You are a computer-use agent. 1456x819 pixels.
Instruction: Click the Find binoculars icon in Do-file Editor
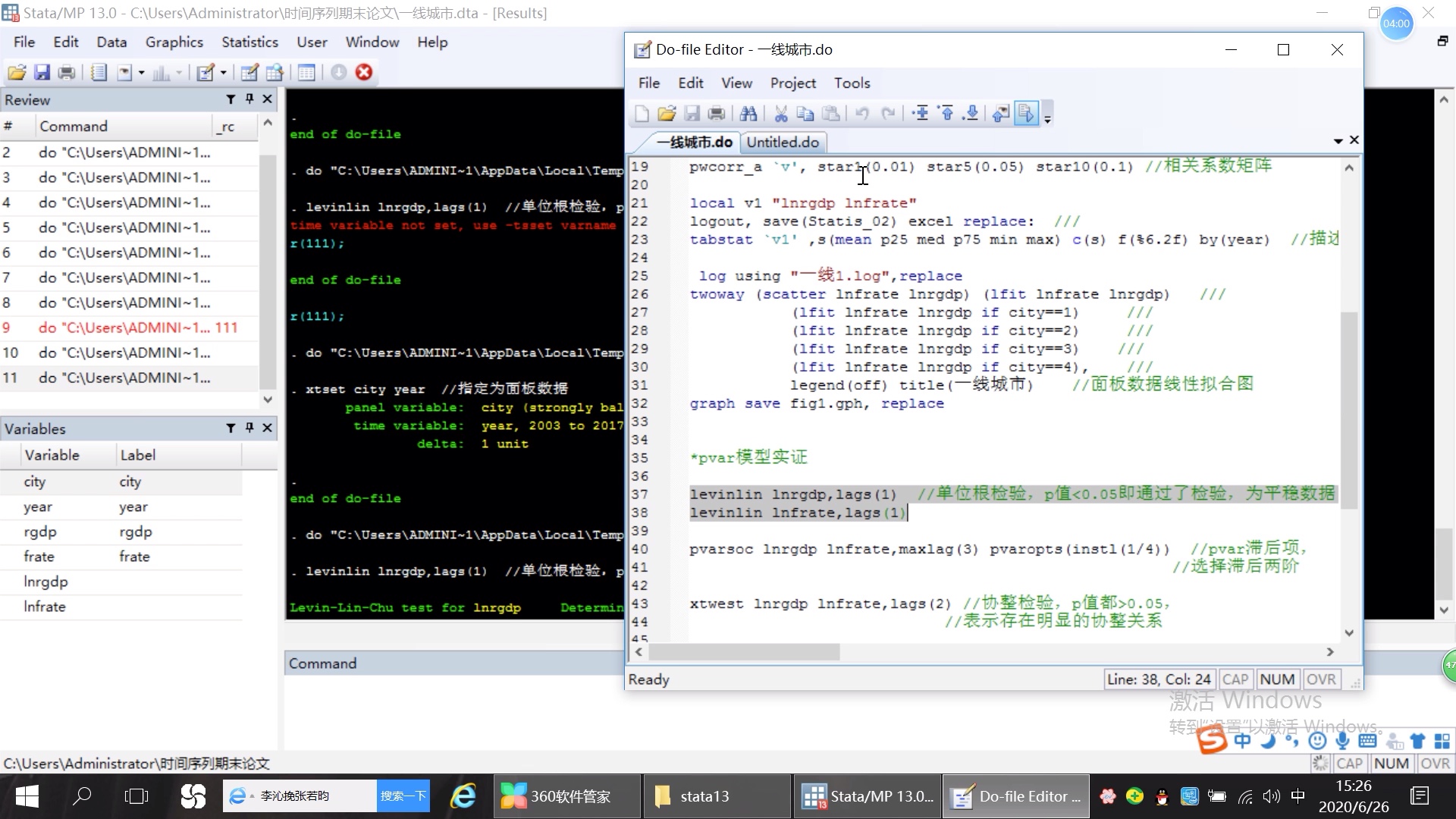[x=748, y=114]
